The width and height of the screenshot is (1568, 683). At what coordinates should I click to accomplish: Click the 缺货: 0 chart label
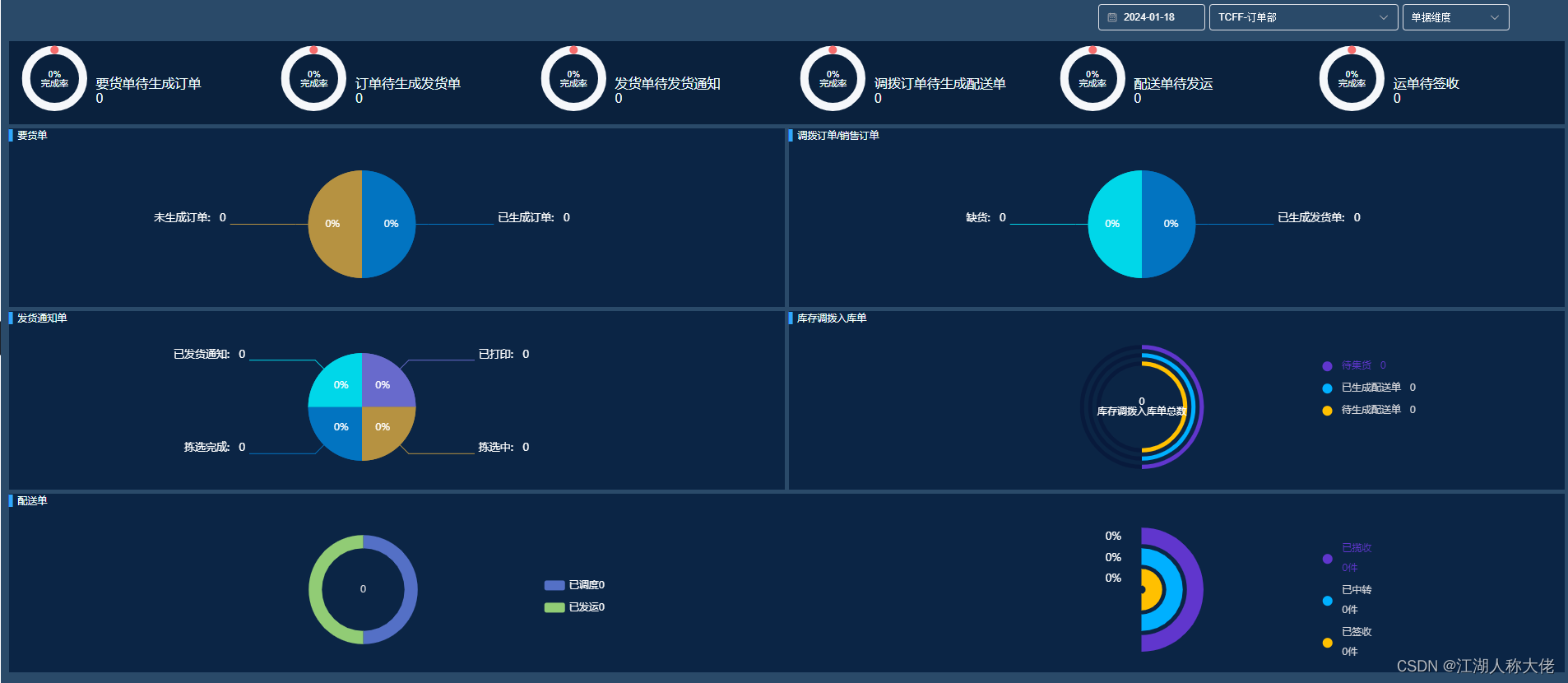986,217
